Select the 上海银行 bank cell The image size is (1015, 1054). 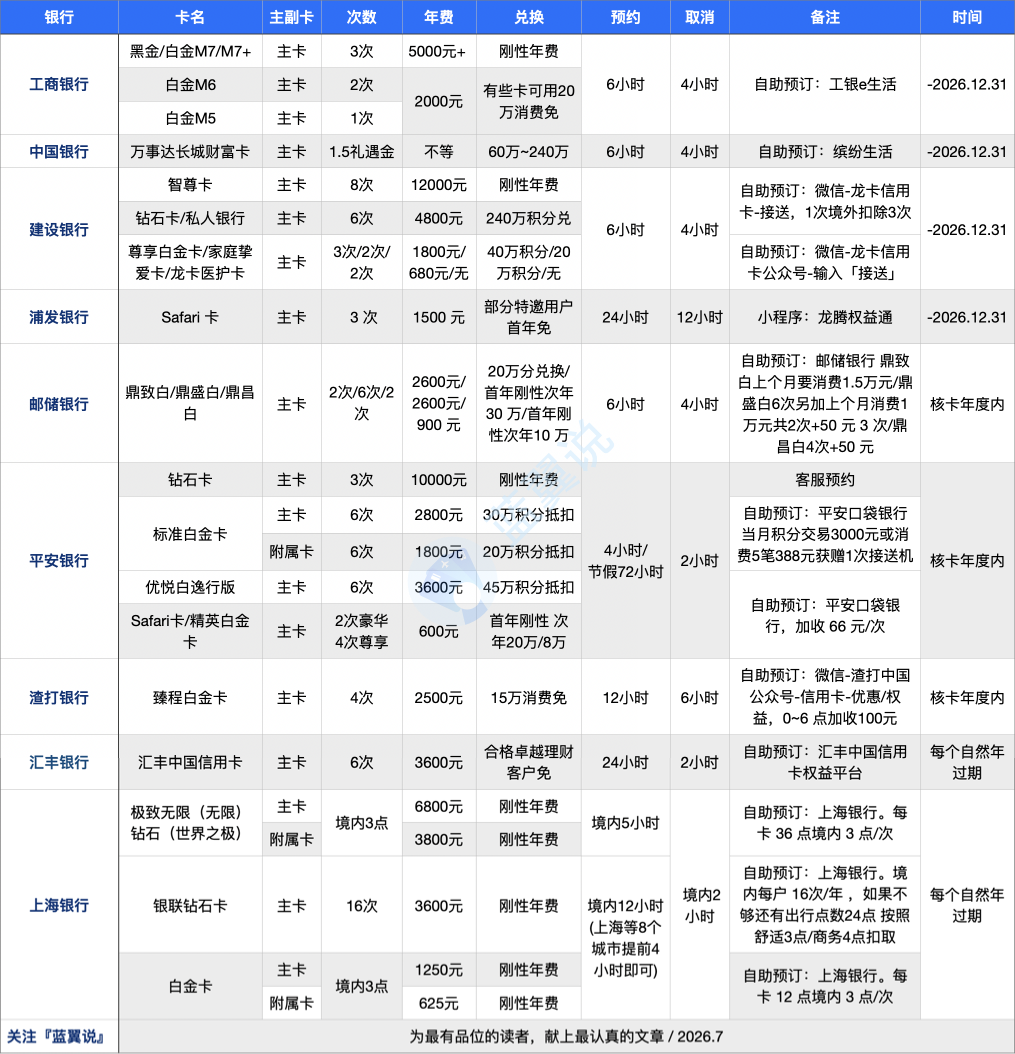click(59, 905)
